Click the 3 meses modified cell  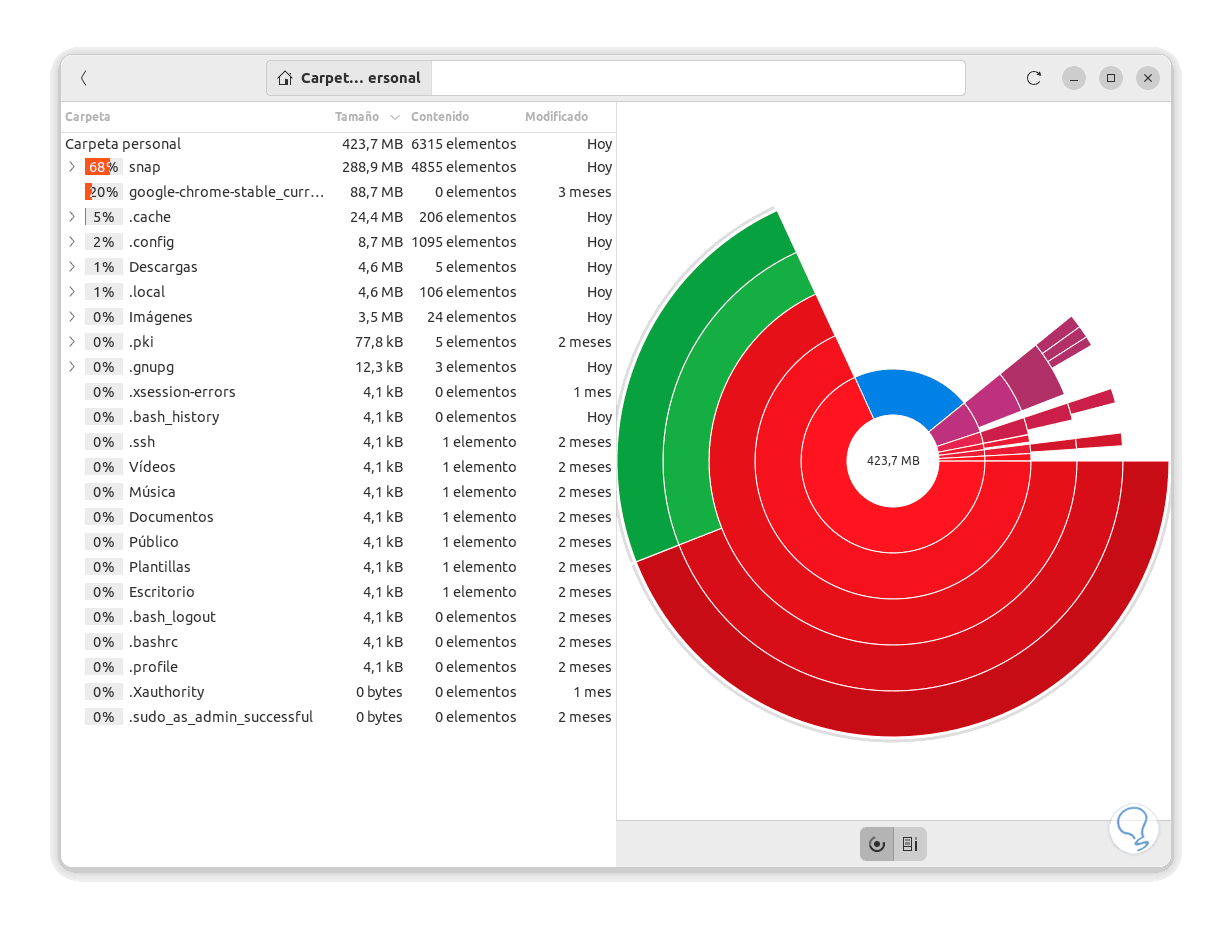click(585, 192)
